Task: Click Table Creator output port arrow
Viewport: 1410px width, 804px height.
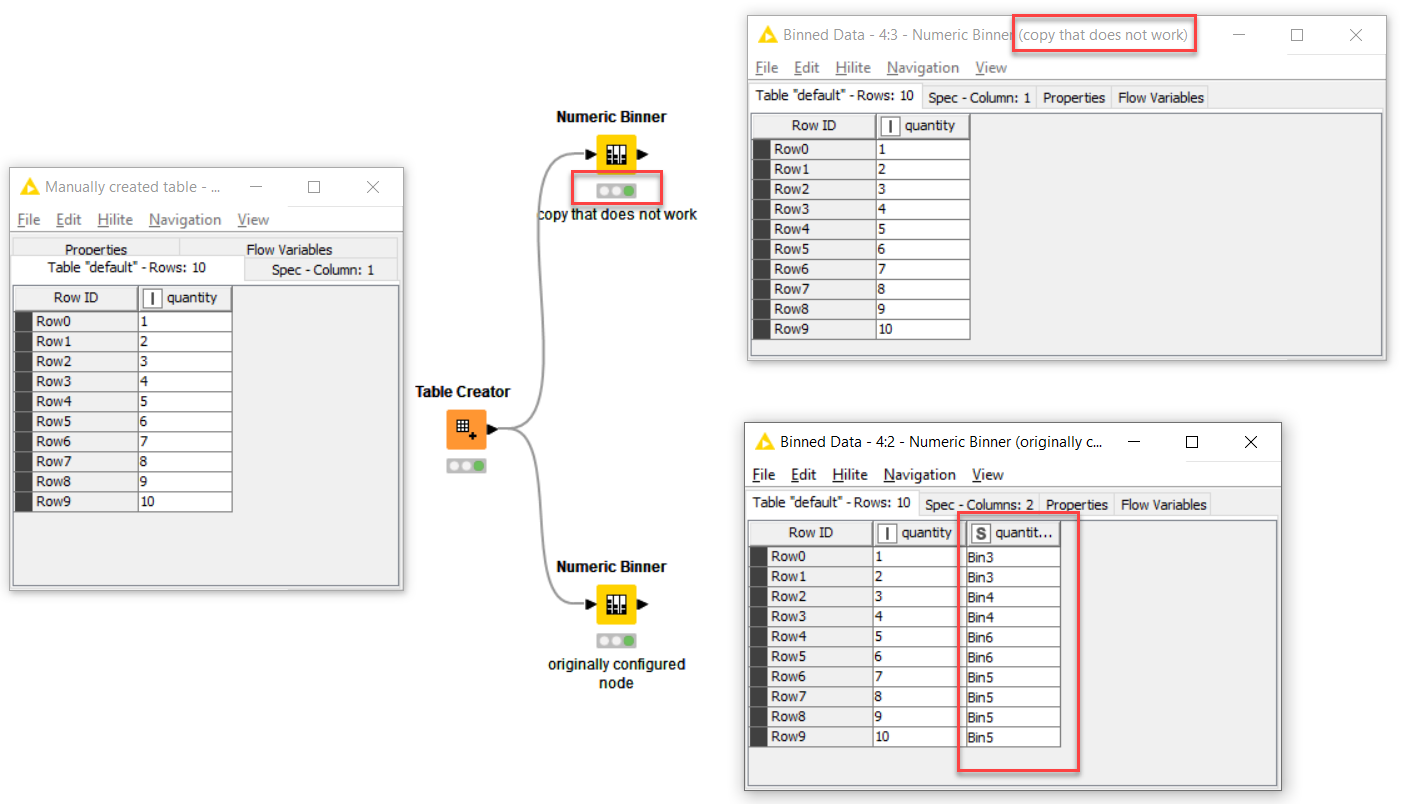Action: point(493,429)
